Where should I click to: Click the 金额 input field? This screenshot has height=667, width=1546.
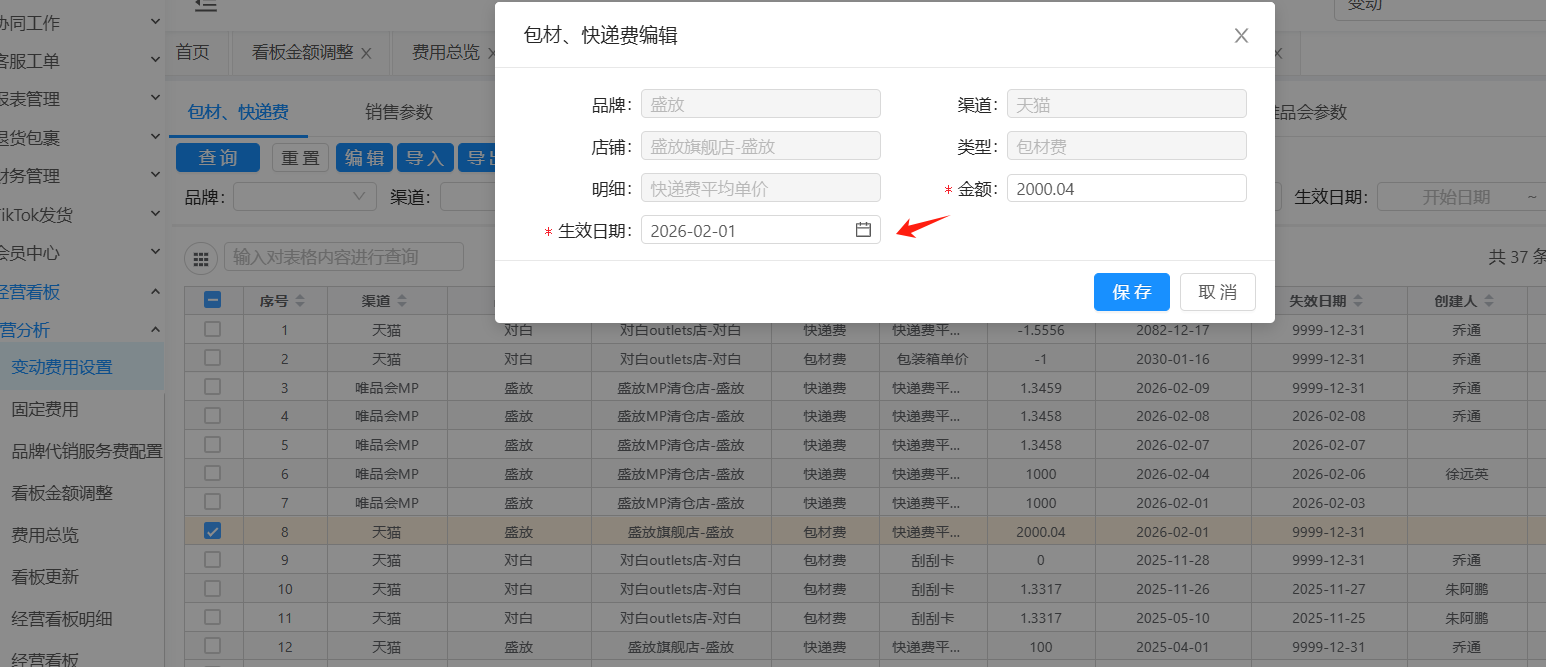1126,188
